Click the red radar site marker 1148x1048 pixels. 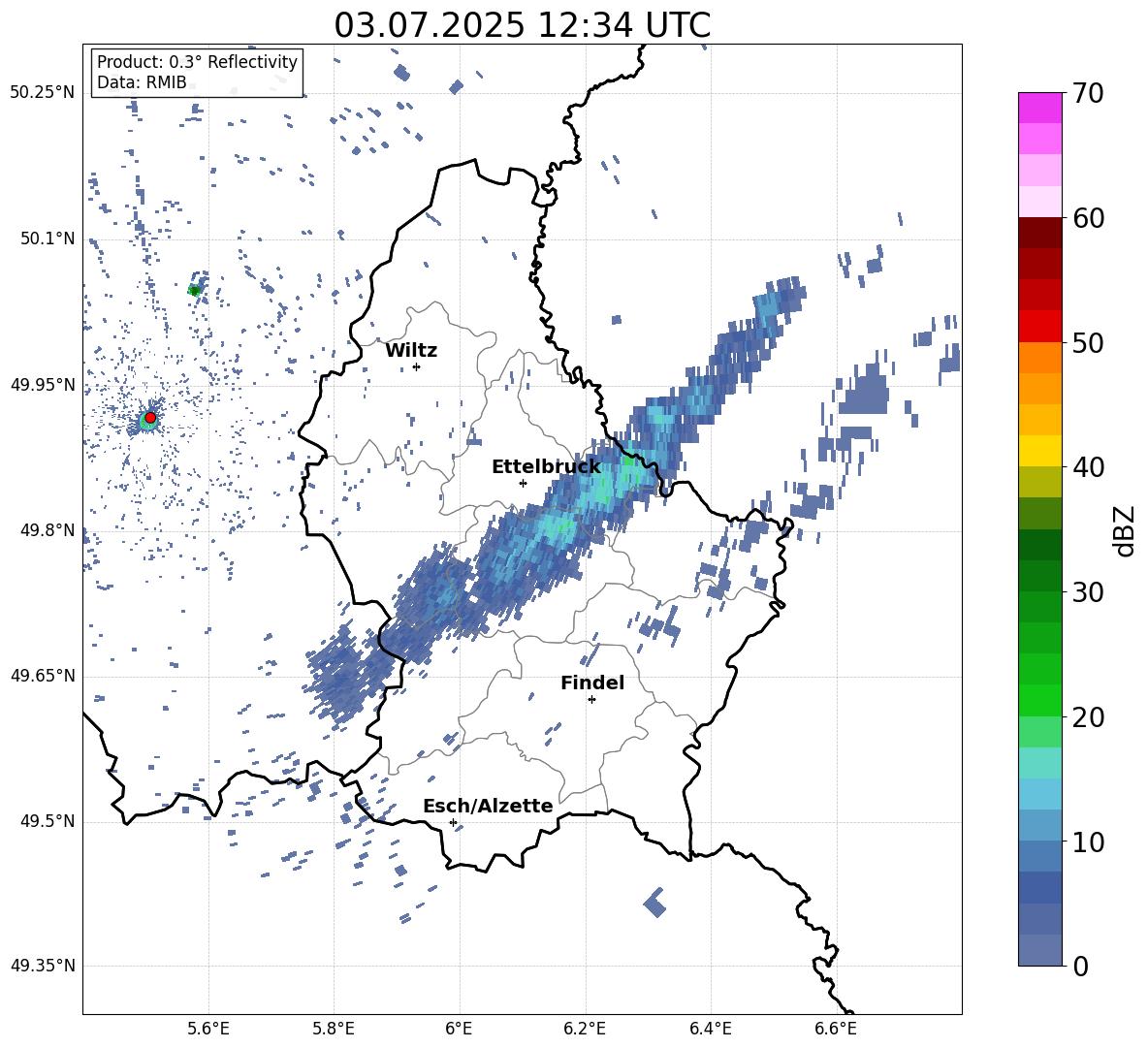(150, 418)
